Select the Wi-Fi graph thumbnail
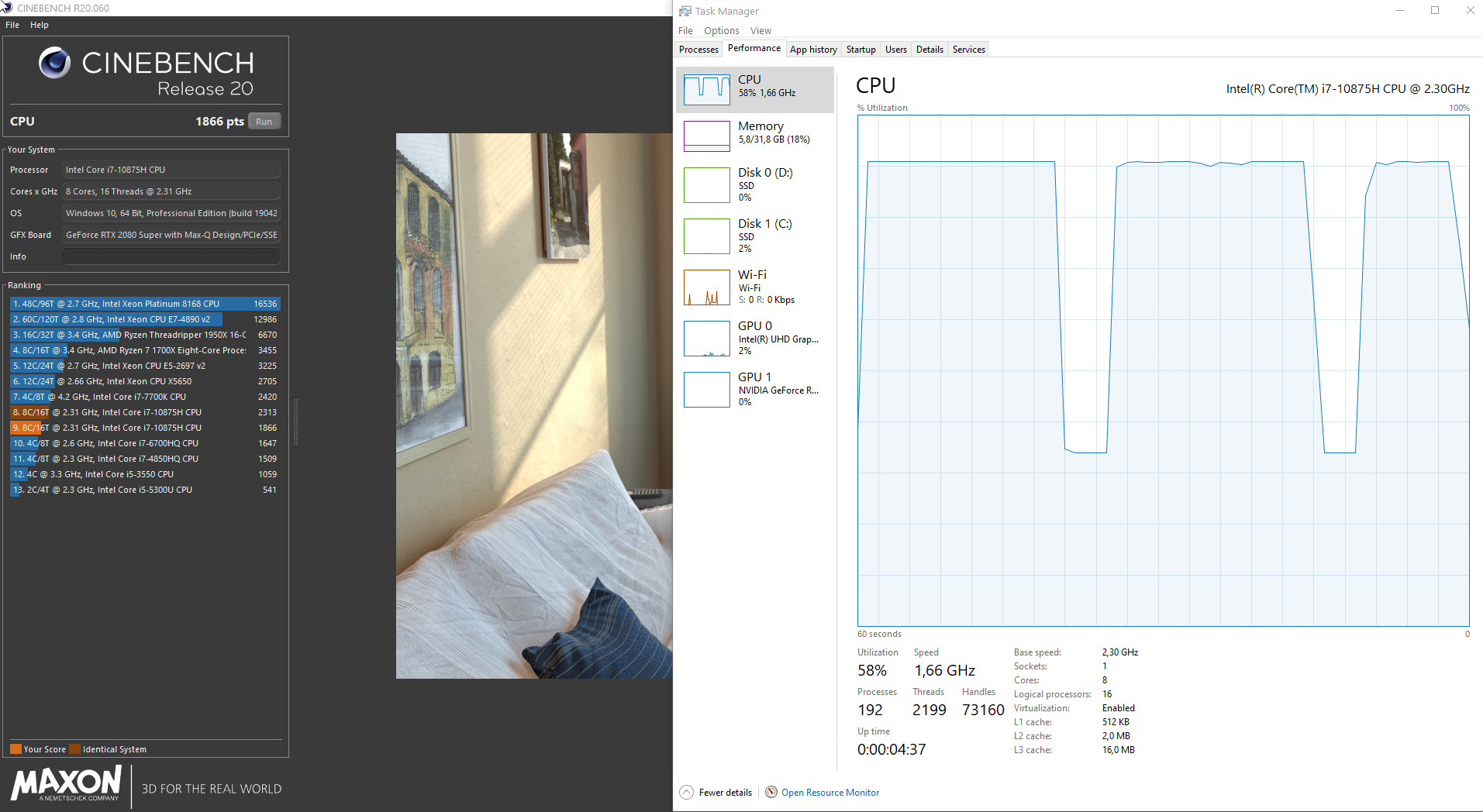The image size is (1483, 812). [706, 287]
